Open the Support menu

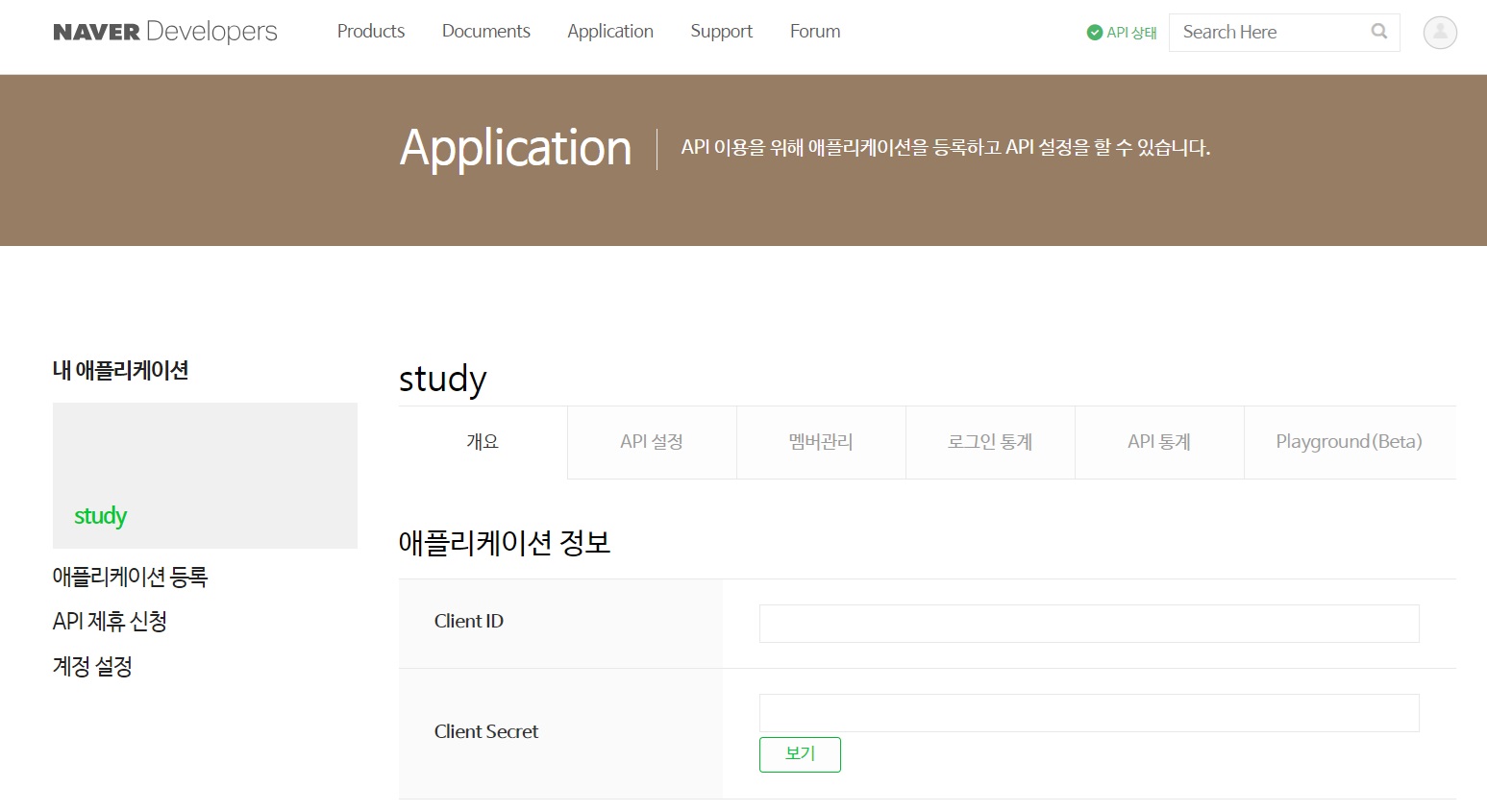[x=722, y=32]
